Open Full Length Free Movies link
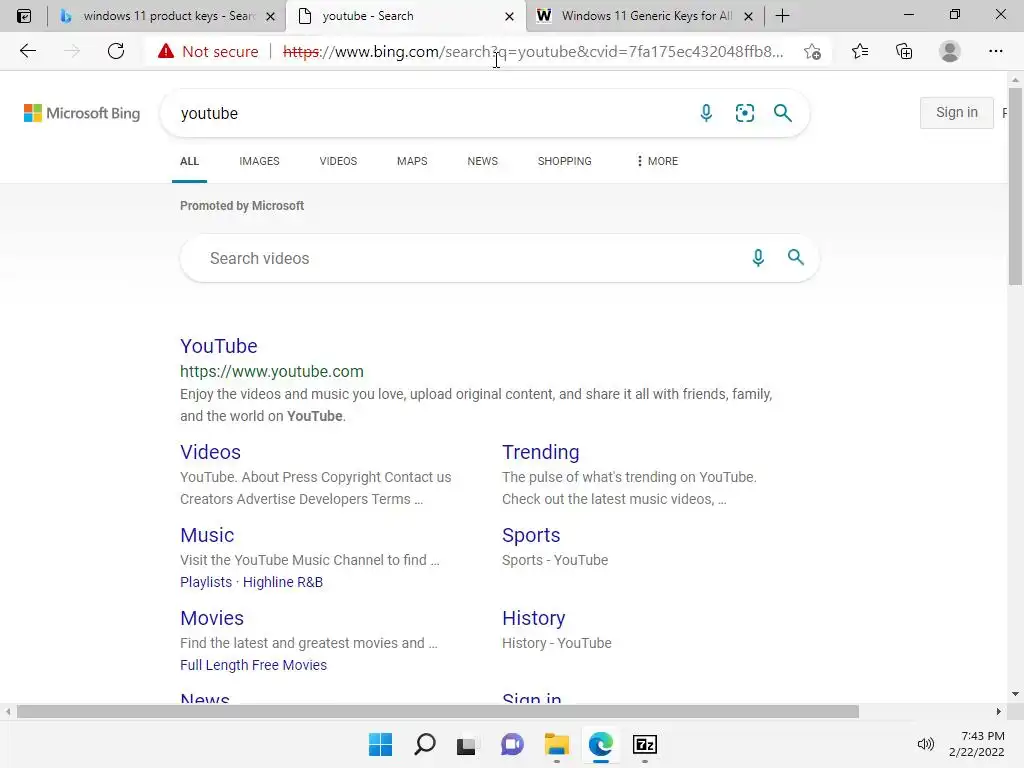Image resolution: width=1024 pixels, height=768 pixels. tap(253, 665)
